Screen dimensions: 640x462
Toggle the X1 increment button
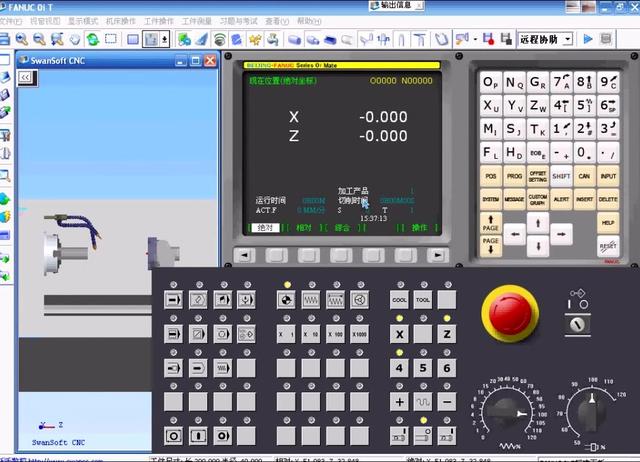coord(286,334)
